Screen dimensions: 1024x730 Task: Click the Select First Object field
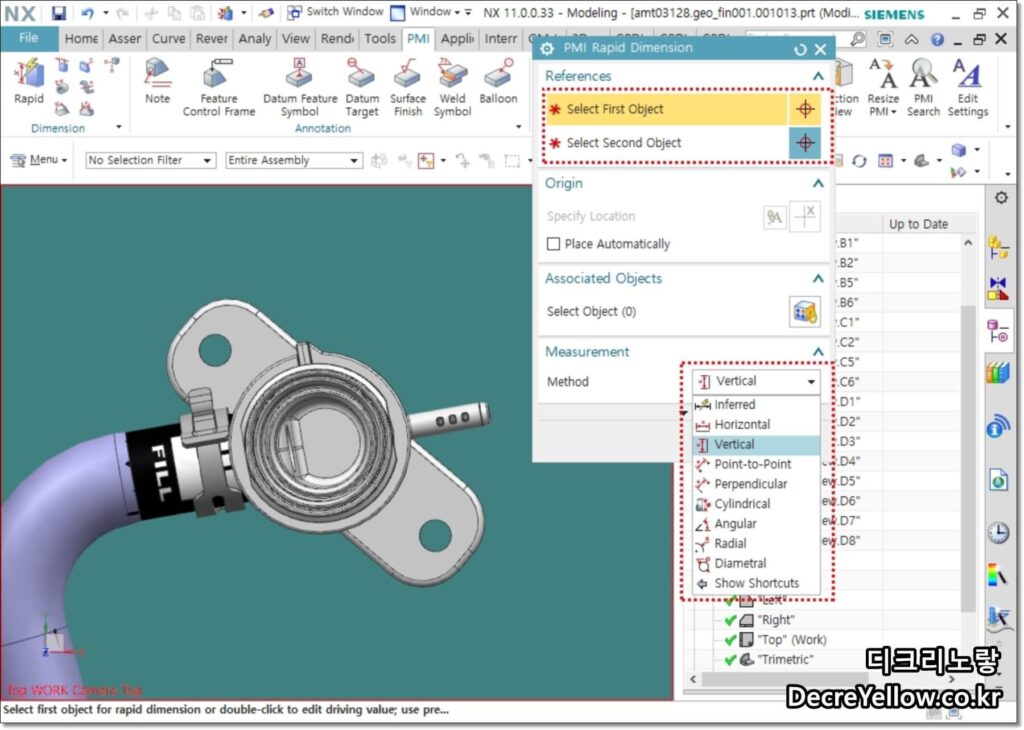[x=665, y=109]
